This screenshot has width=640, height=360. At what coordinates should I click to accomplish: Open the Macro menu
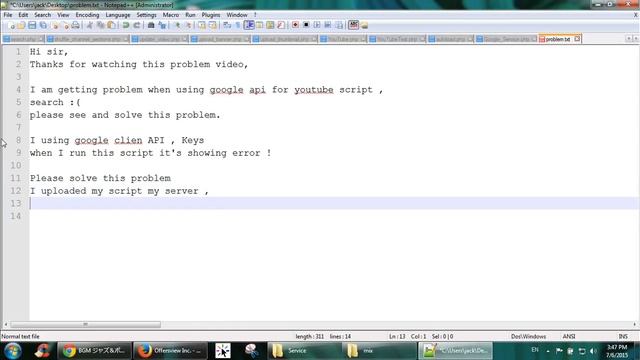click(x=171, y=15)
